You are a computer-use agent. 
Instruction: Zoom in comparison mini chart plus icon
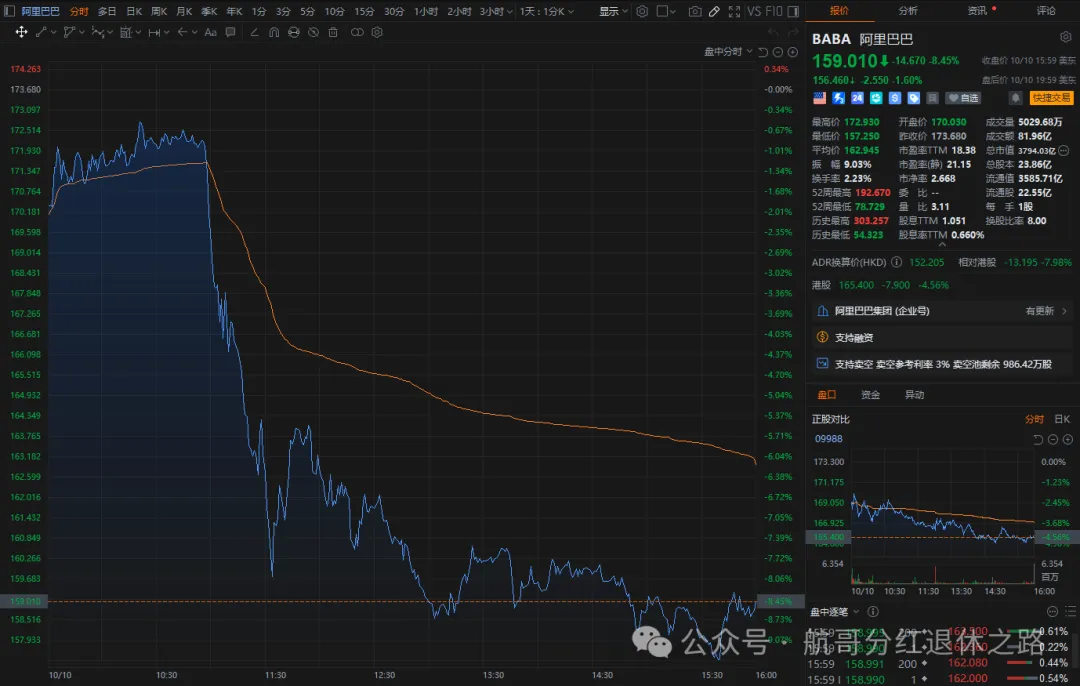(1068, 439)
